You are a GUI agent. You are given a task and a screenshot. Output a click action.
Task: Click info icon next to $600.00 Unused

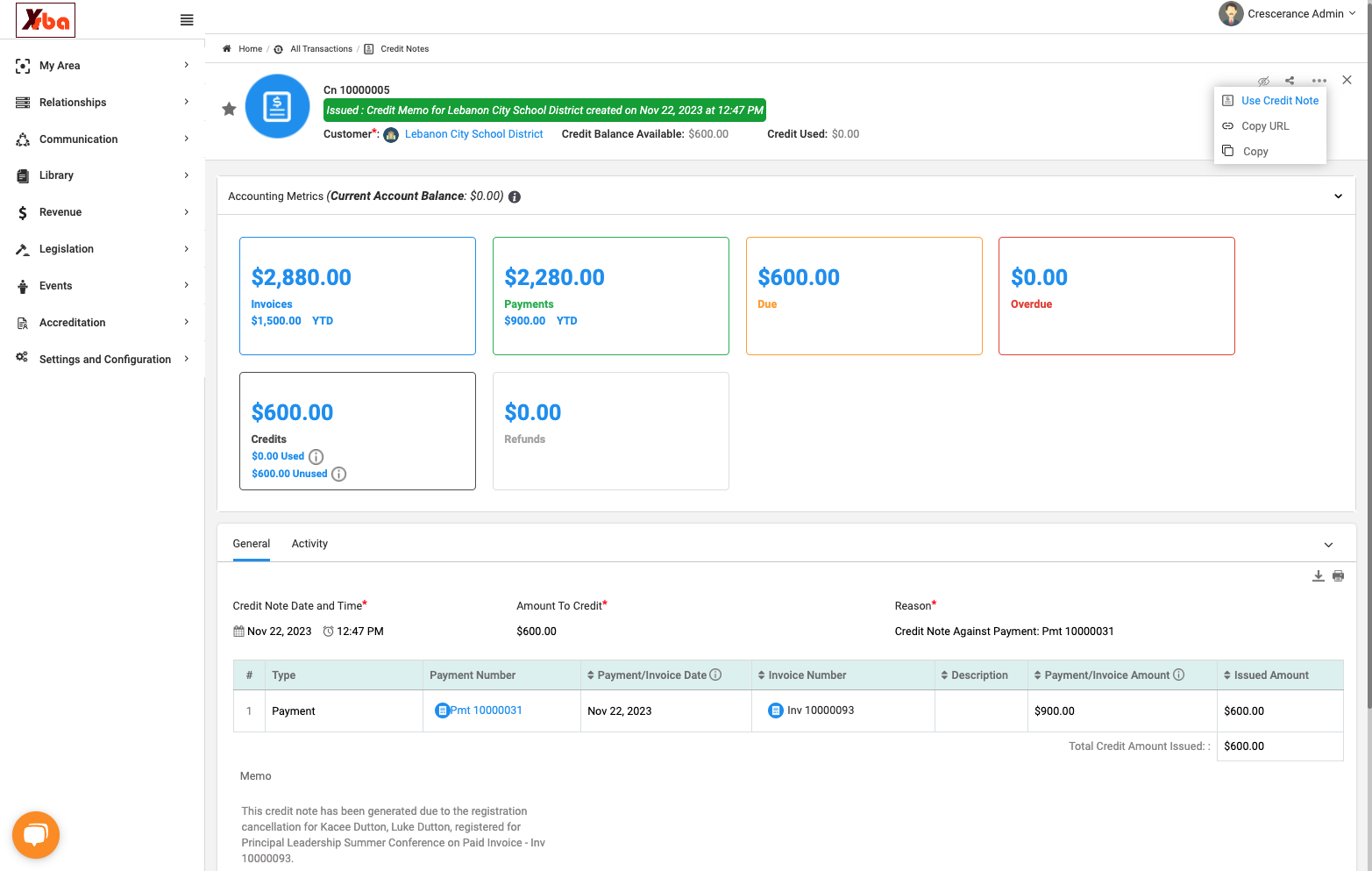(x=339, y=475)
